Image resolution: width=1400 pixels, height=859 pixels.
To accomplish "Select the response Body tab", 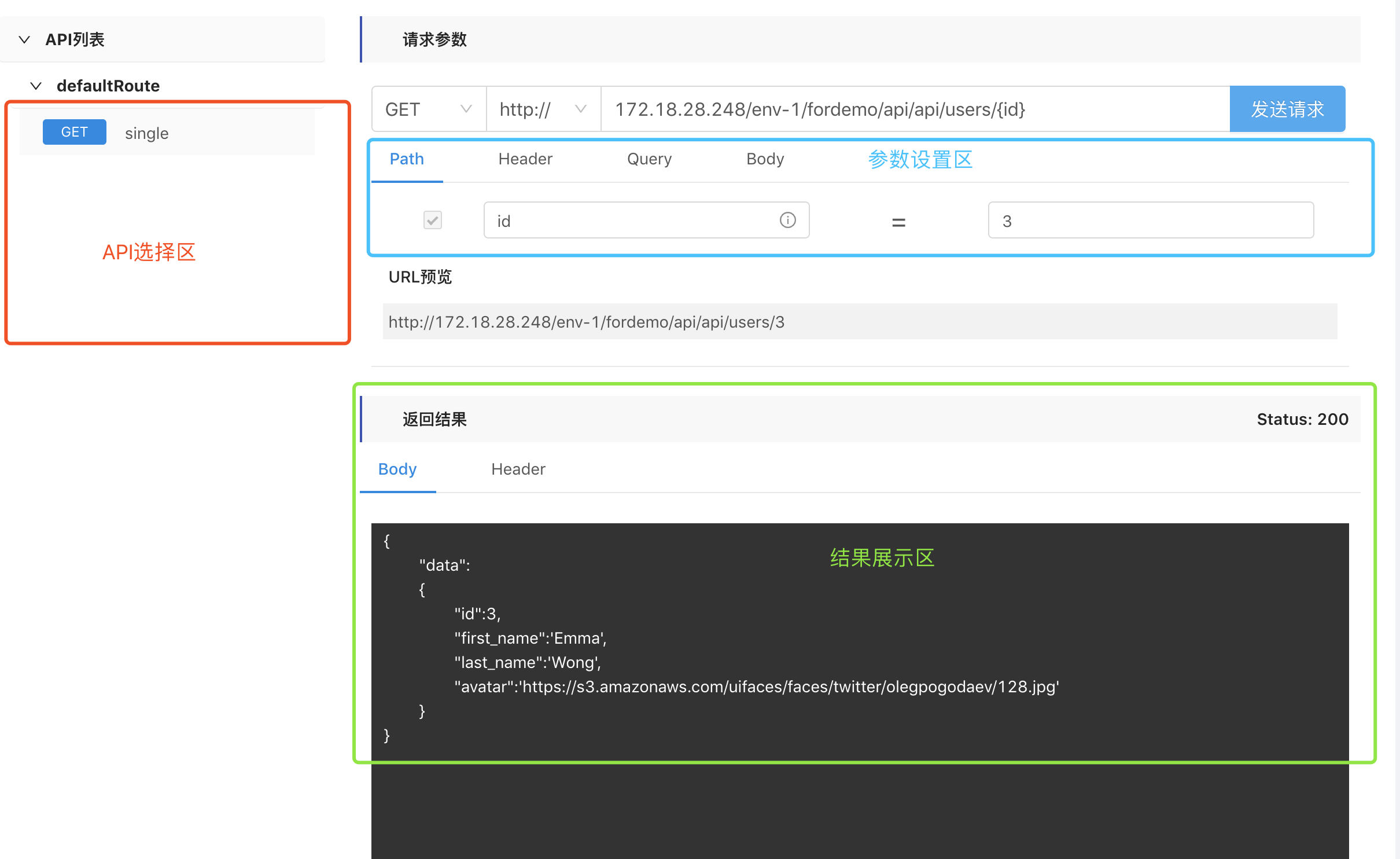I will pos(397,469).
